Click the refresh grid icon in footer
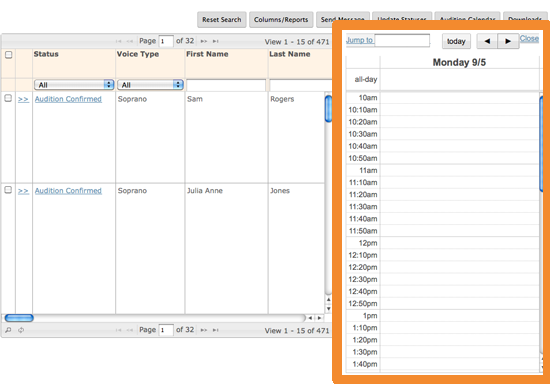 tap(21, 330)
